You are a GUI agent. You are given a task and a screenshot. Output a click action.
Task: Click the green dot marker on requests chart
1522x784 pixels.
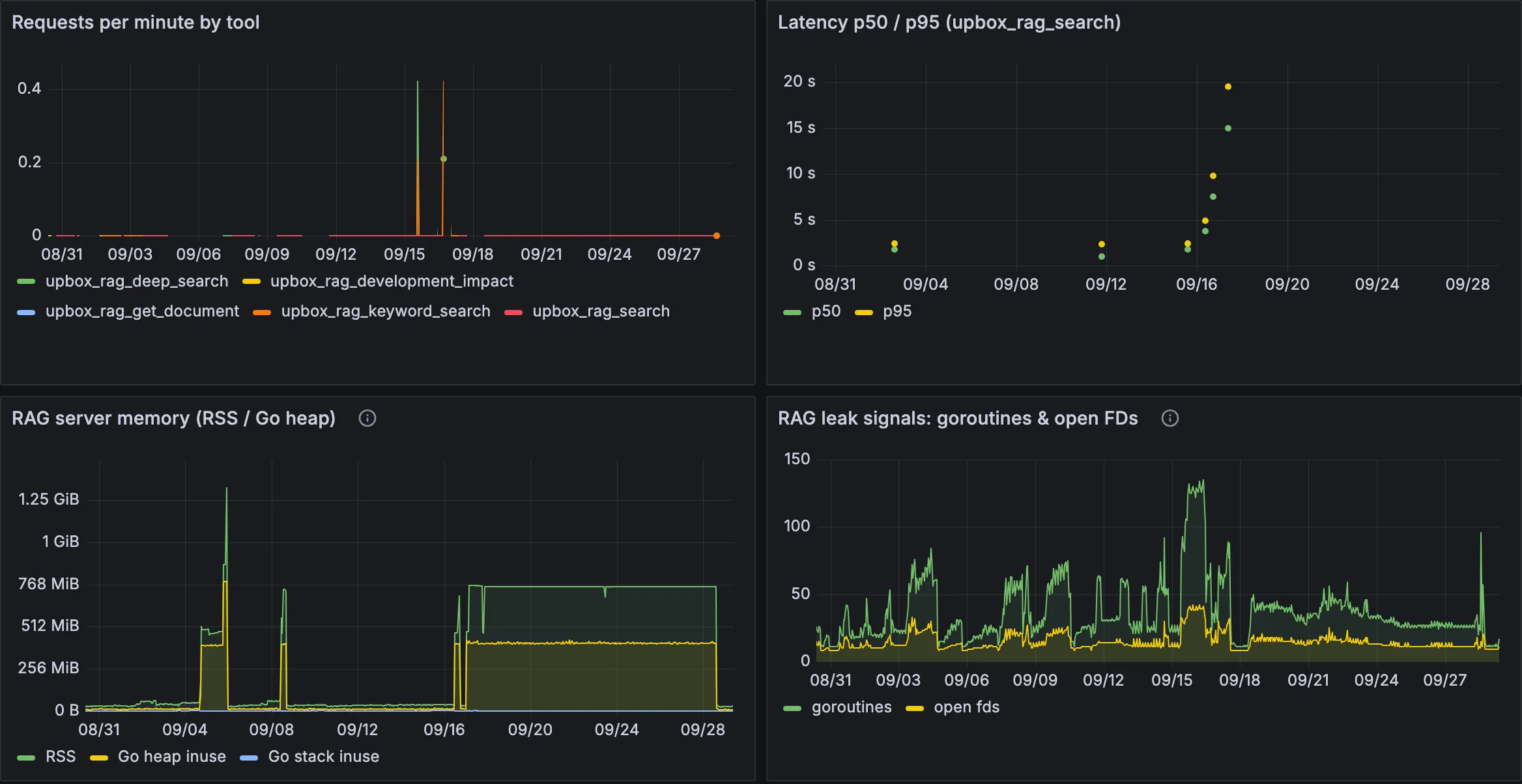(444, 159)
